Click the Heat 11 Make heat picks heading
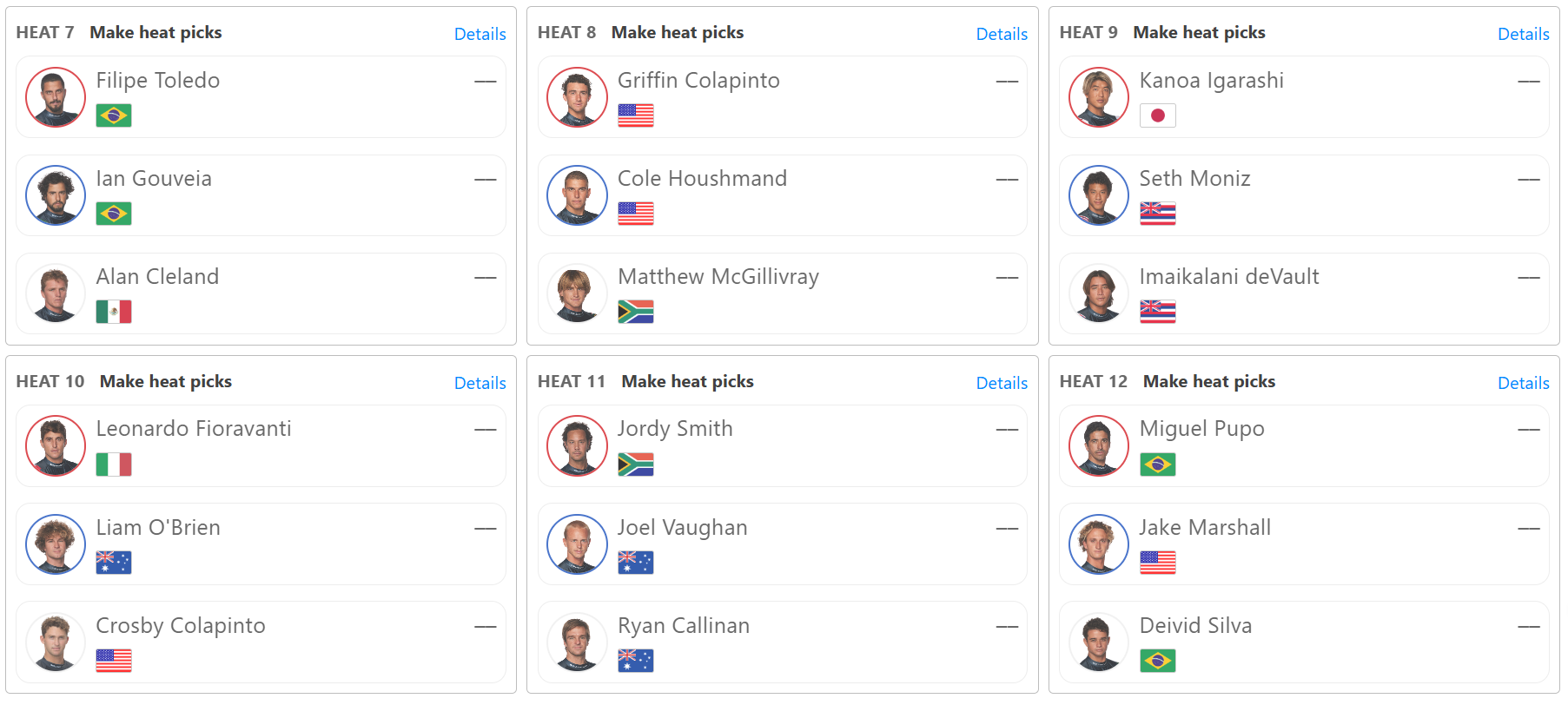Viewport: 1568px width, 705px height. coord(688,381)
